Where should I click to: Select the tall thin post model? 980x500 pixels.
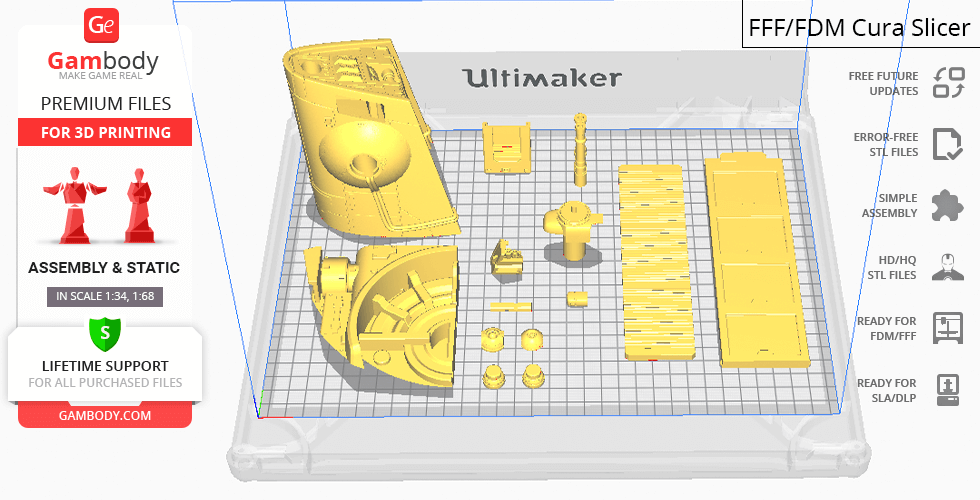click(580, 148)
